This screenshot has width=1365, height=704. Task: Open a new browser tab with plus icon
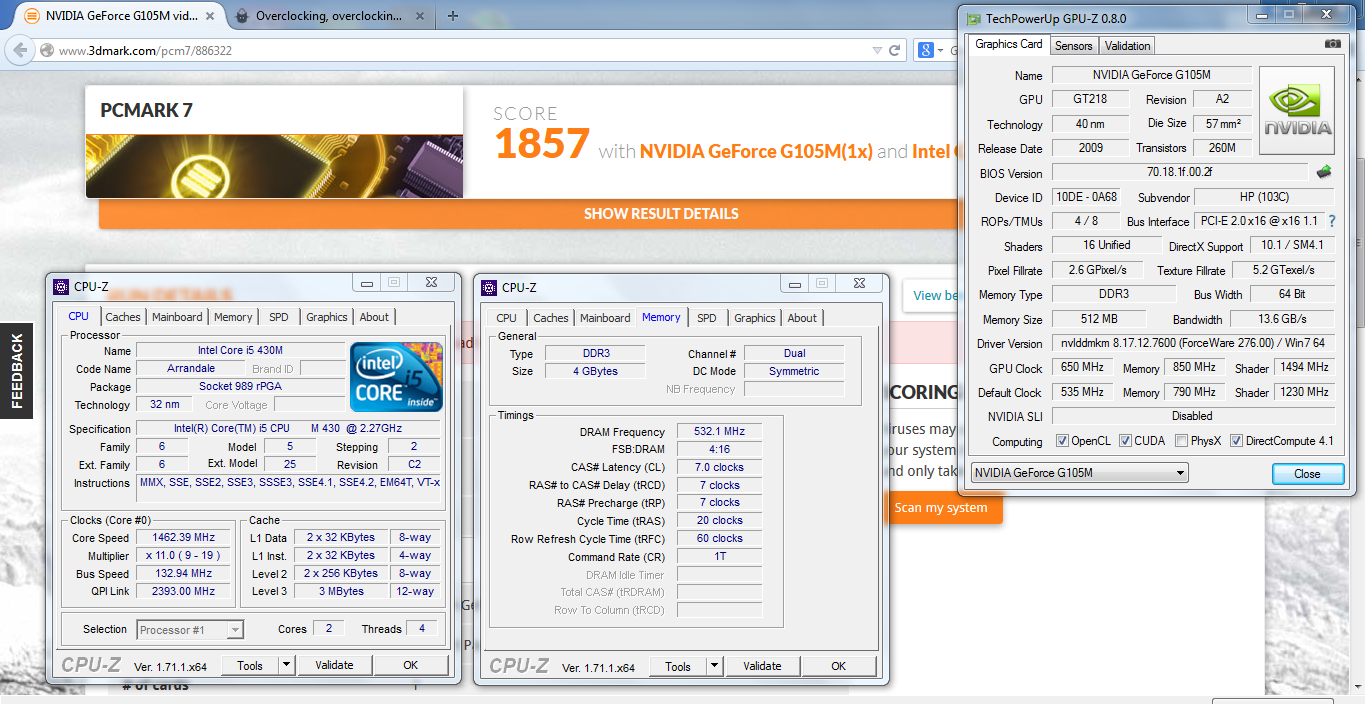click(x=453, y=16)
